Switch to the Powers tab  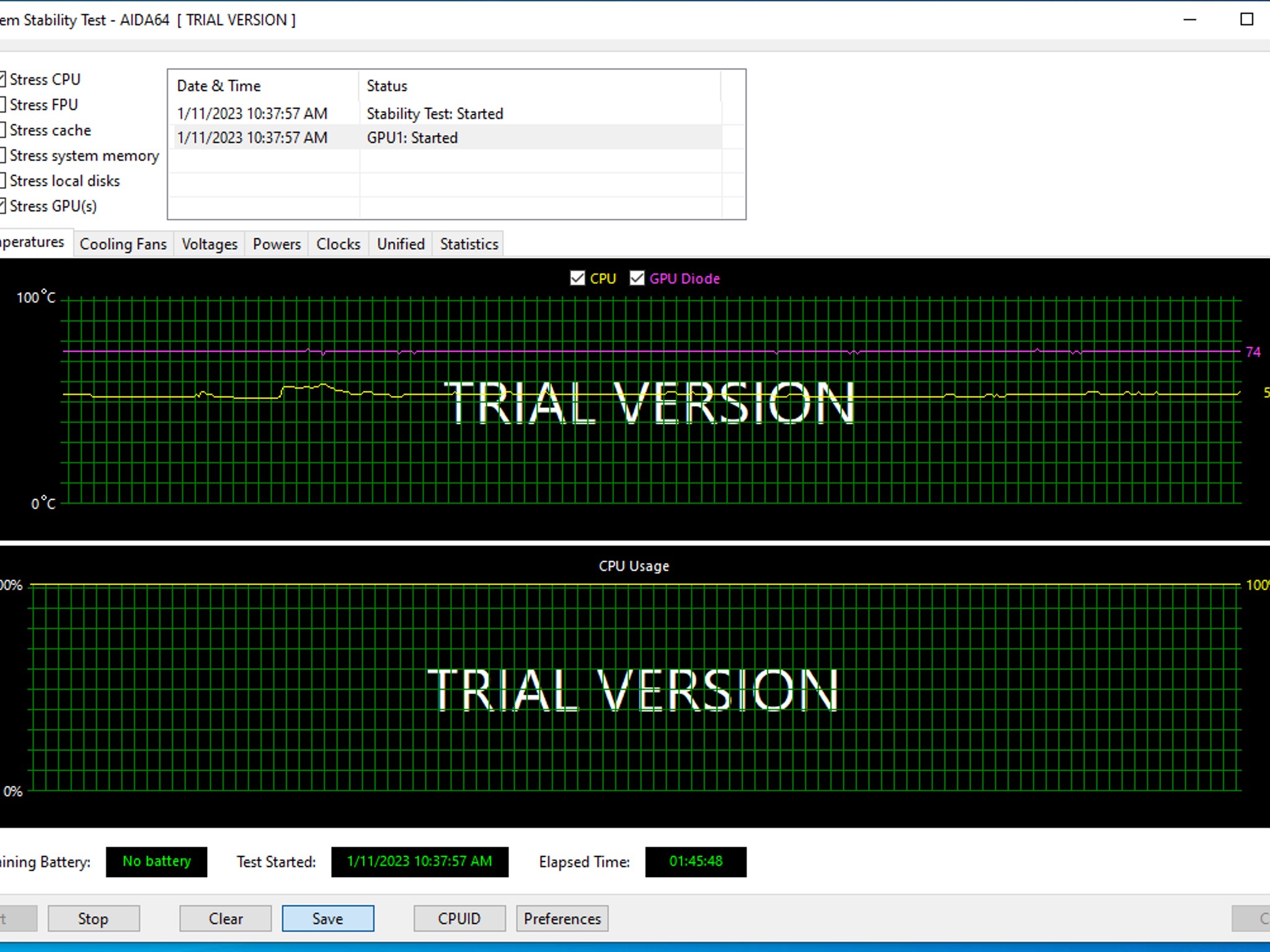click(277, 244)
